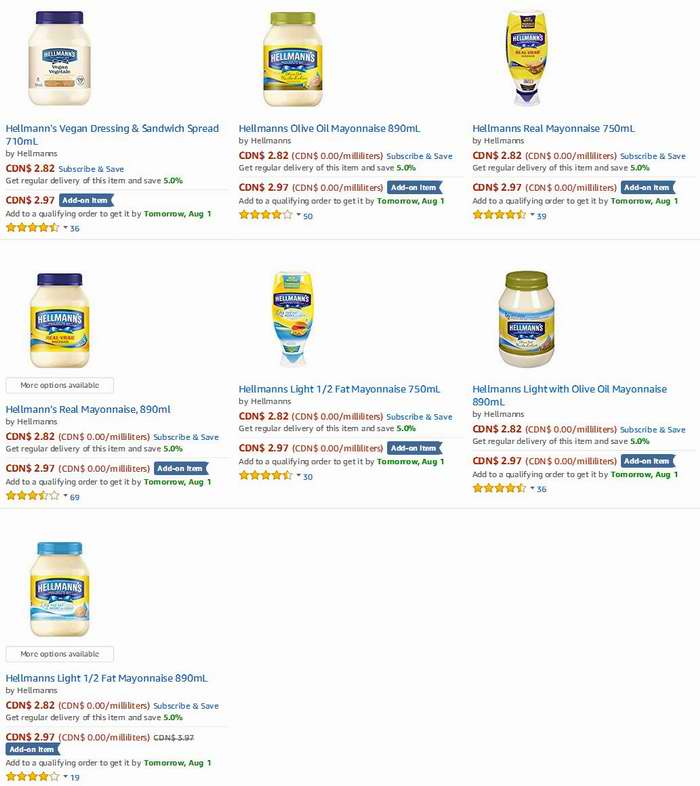Click the Add-on Item badge under Vegan Dressing
This screenshot has height=786, width=700.
point(86,200)
